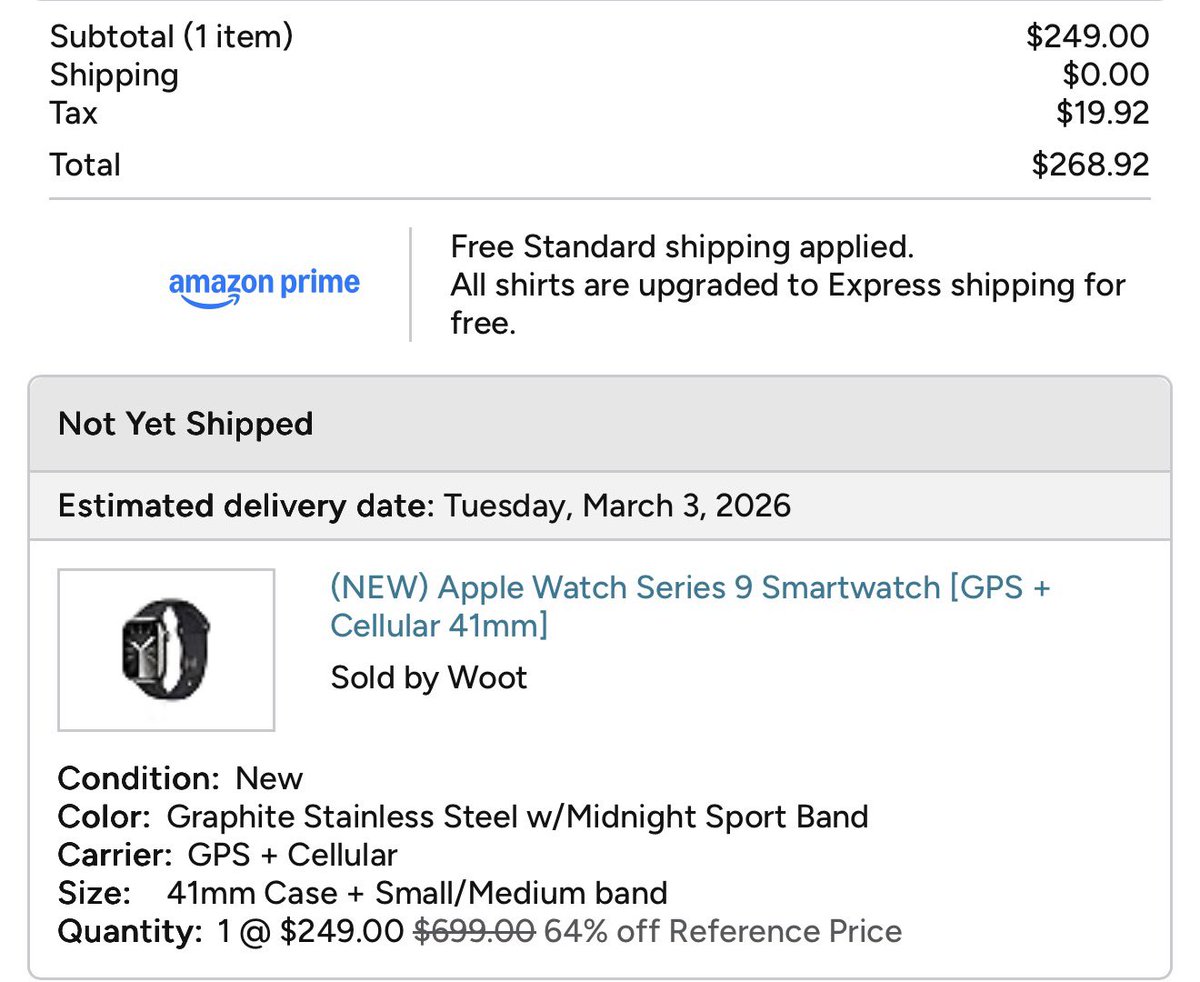Open the Apple Watch Series 9 title link

(x=690, y=606)
